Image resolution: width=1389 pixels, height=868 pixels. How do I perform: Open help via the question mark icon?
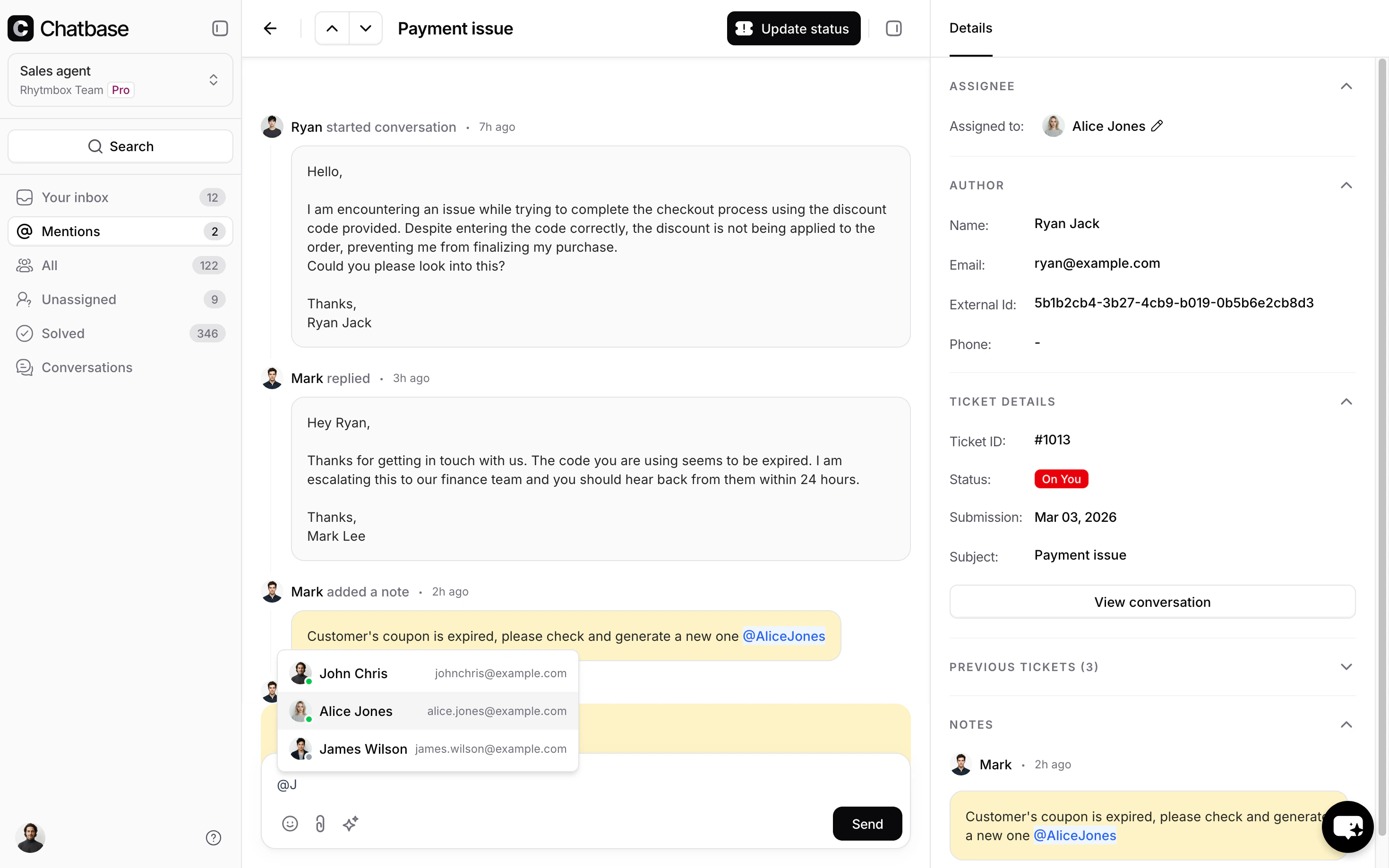[x=213, y=838]
